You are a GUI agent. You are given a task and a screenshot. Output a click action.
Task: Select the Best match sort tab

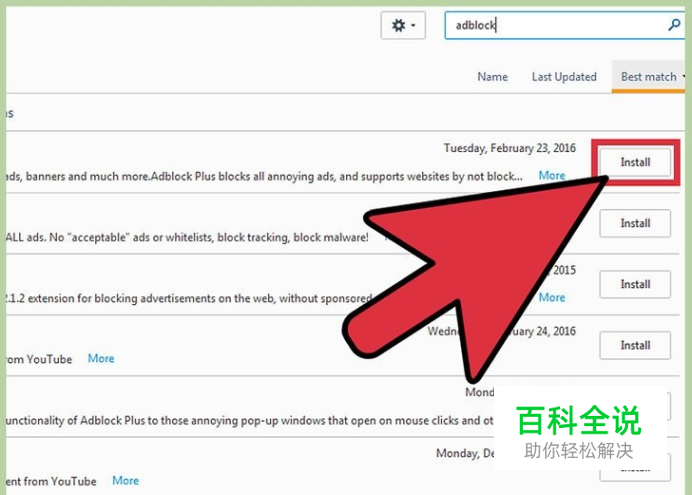(649, 77)
